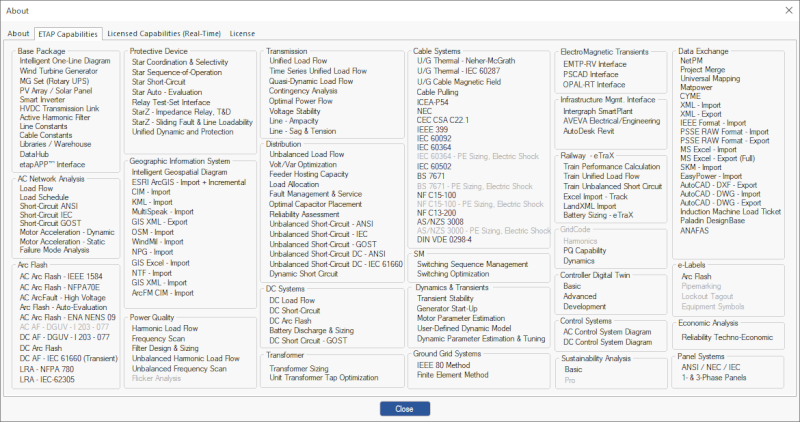This screenshot has height=422, width=800.
Task: Click 'Induction Machine Load Ticket' text
Action: click(x=731, y=212)
